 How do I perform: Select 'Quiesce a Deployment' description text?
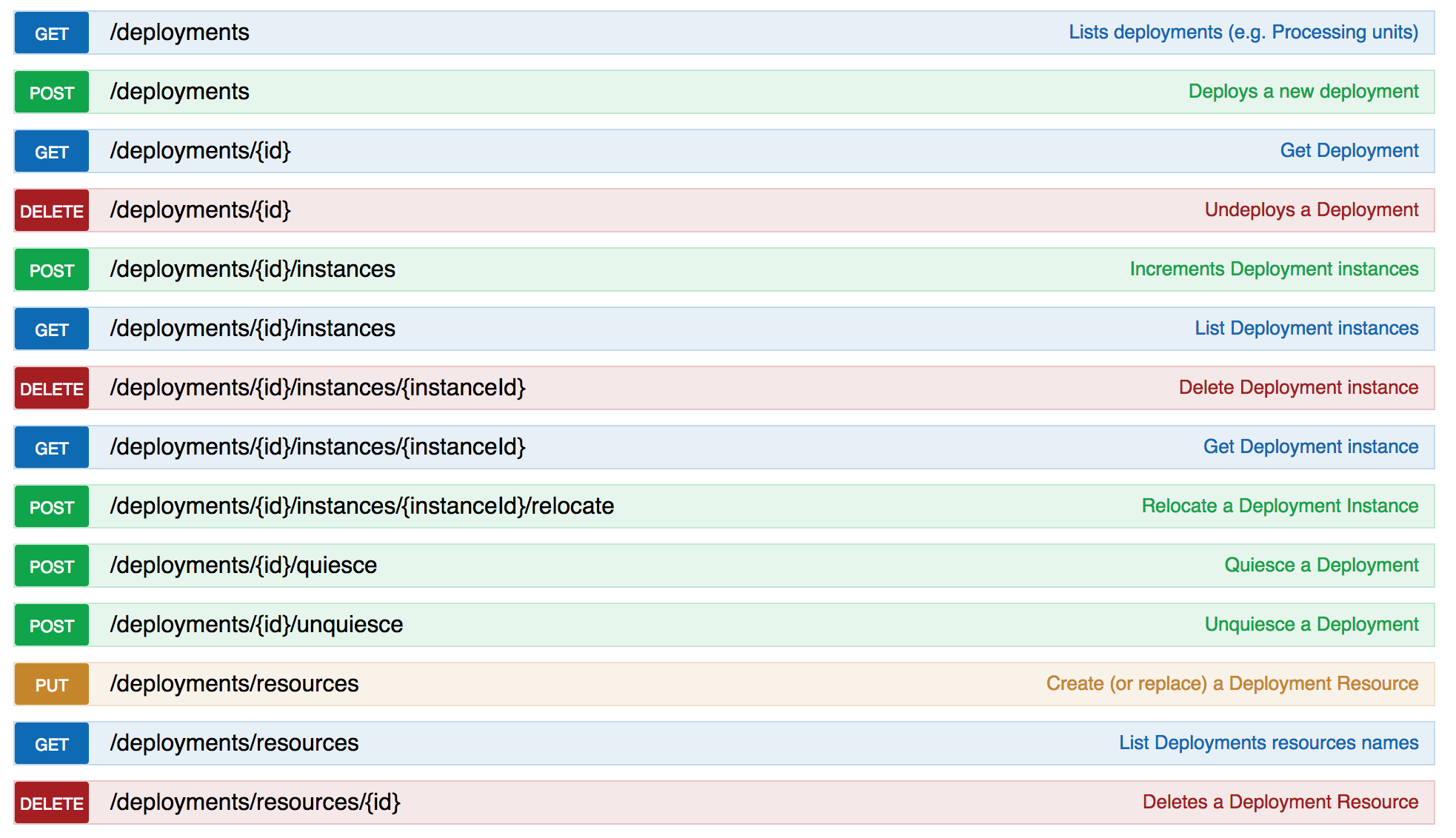pyautogui.click(x=1321, y=566)
